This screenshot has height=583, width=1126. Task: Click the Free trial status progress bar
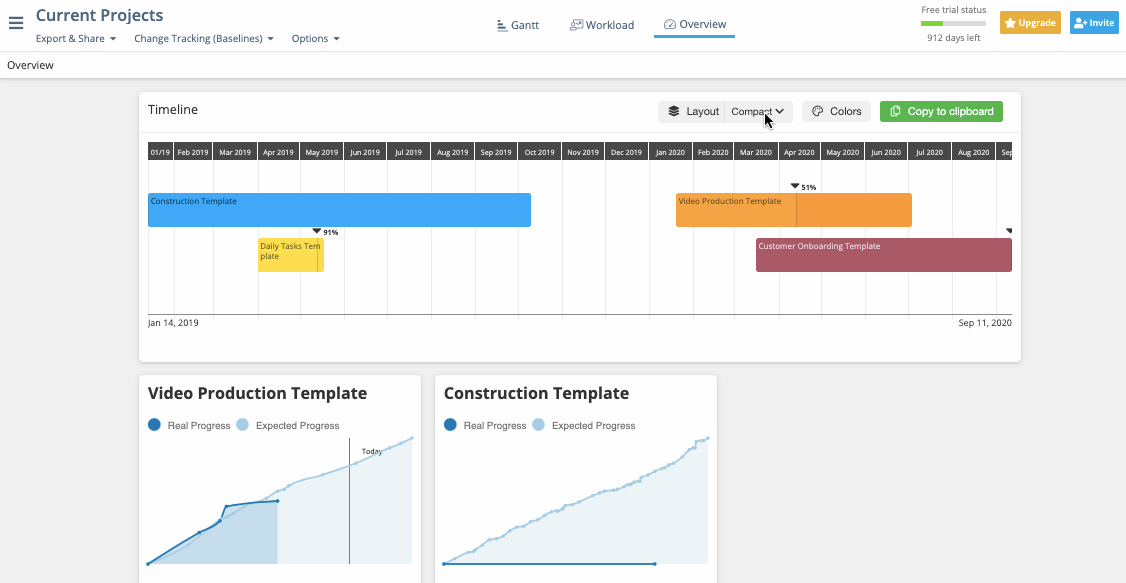coord(953,22)
